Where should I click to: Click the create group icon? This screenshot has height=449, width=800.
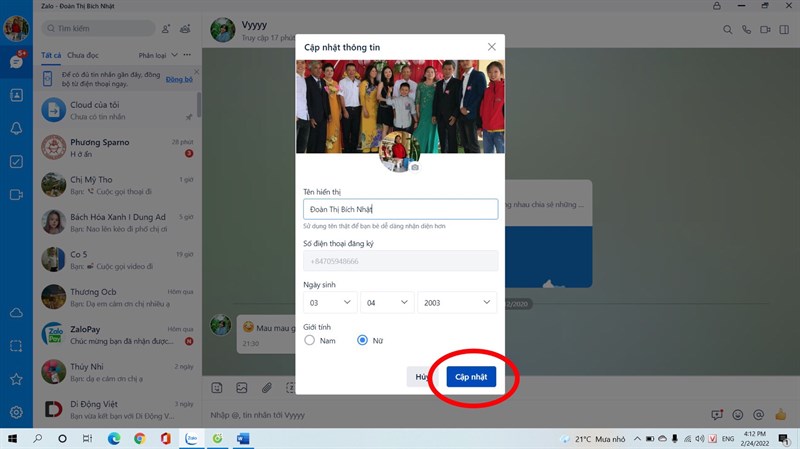(x=185, y=29)
